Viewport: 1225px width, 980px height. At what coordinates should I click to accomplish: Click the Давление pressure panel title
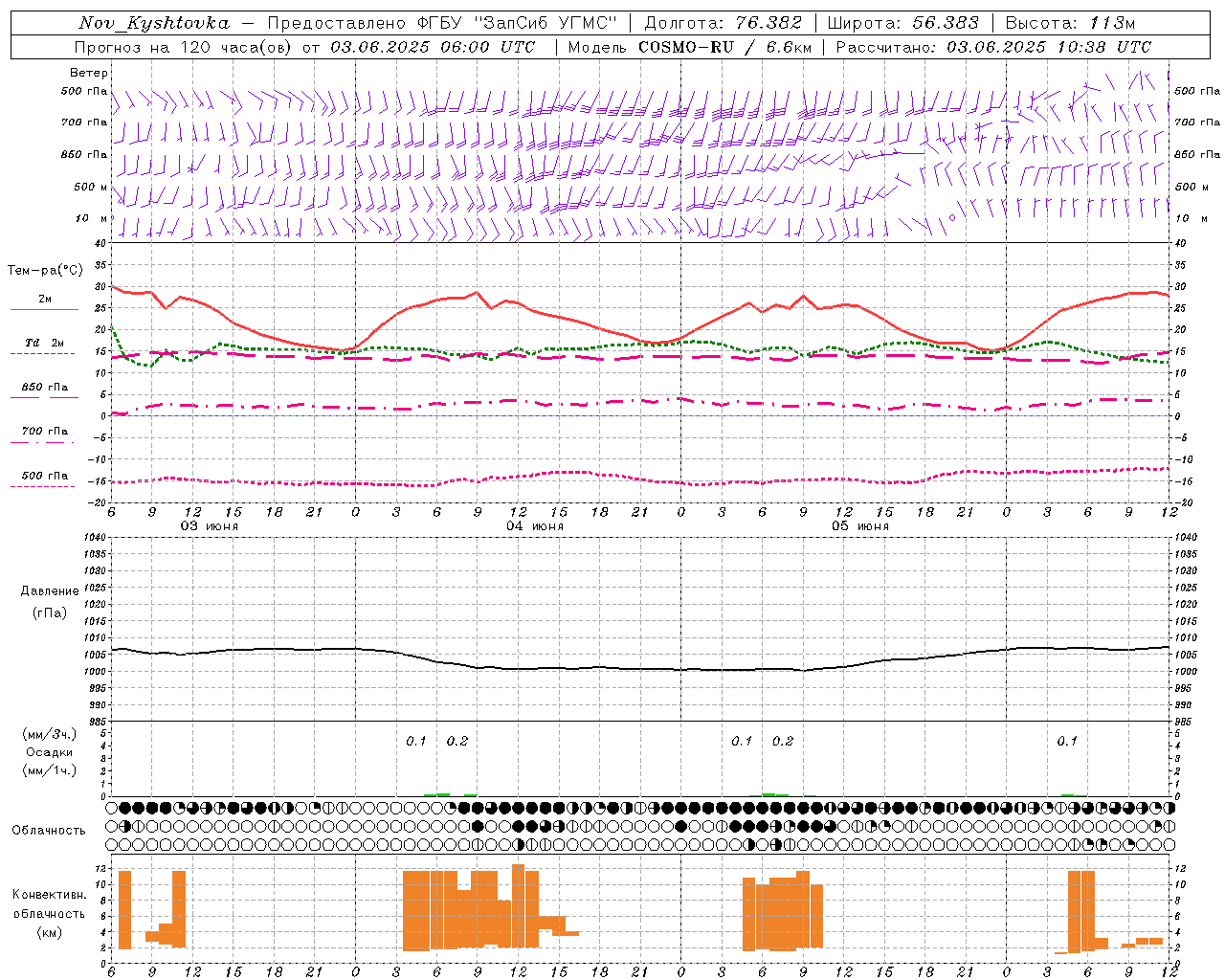point(50,591)
